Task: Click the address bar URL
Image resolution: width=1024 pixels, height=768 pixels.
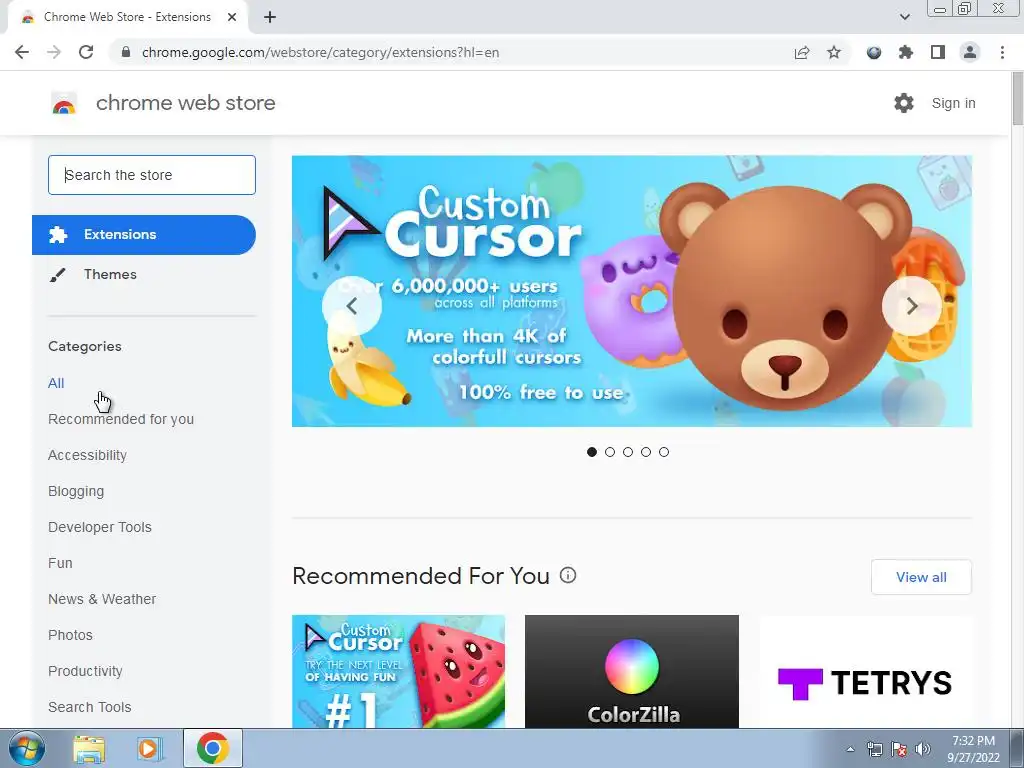Action: coord(320,52)
